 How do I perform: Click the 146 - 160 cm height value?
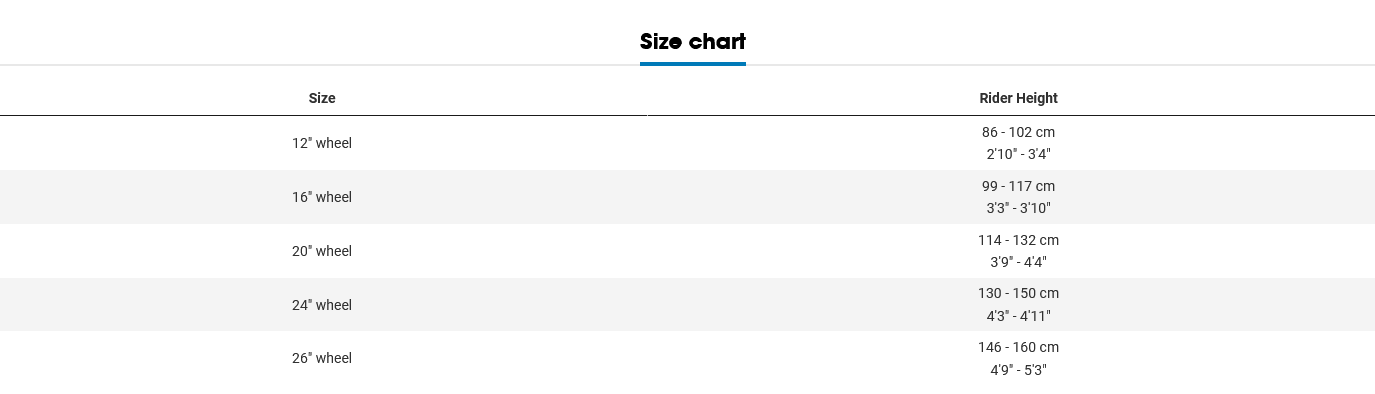coord(1018,347)
